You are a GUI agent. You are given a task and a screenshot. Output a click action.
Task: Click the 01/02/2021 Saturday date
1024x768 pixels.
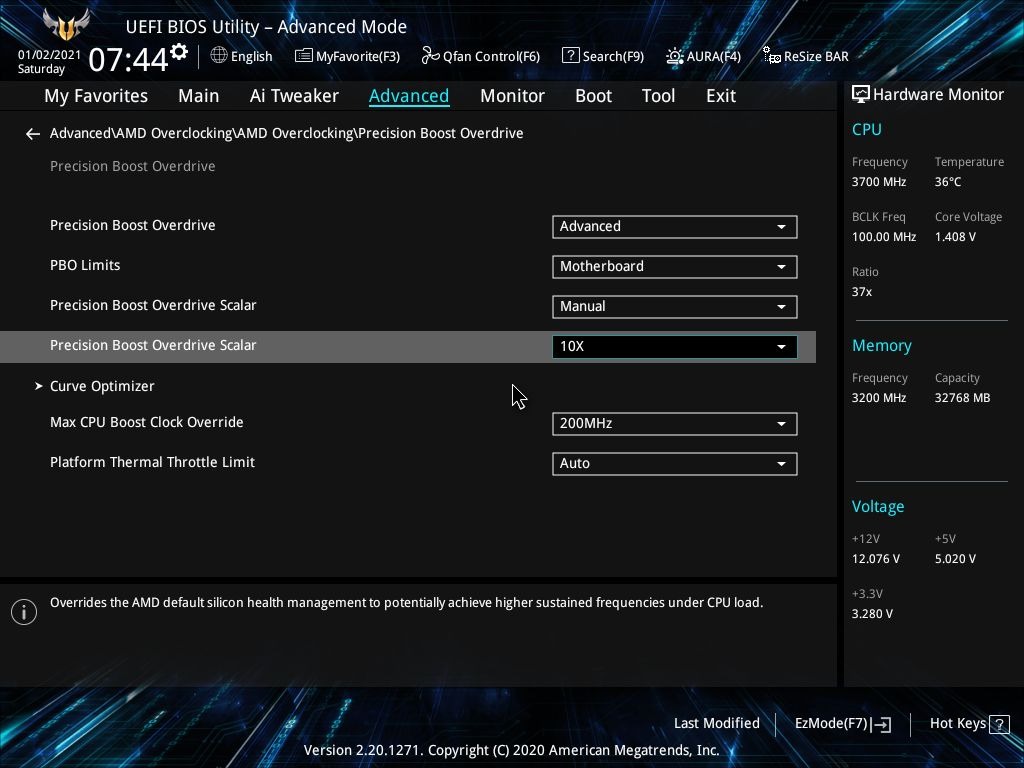coord(49,61)
